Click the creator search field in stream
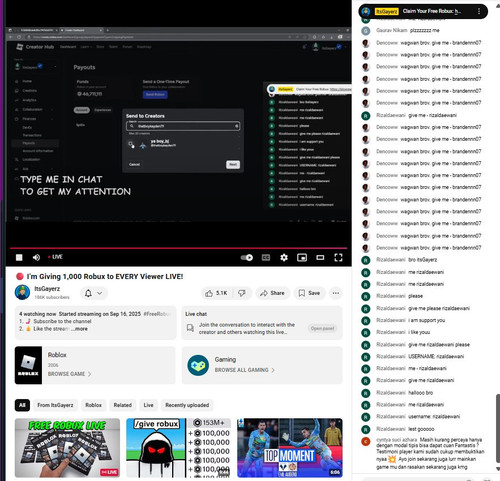500x481 pixels. (183, 126)
